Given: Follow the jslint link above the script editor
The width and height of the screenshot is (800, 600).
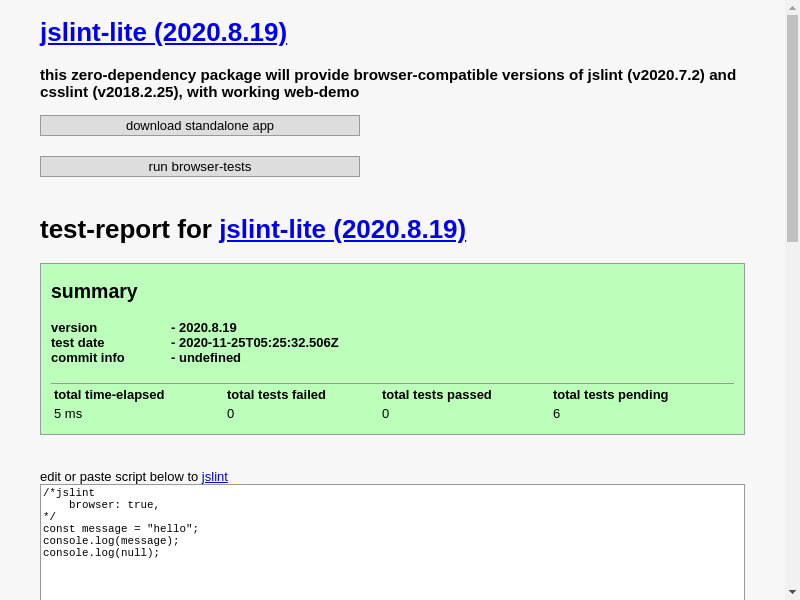Looking at the screenshot, I should pyautogui.click(x=214, y=477).
